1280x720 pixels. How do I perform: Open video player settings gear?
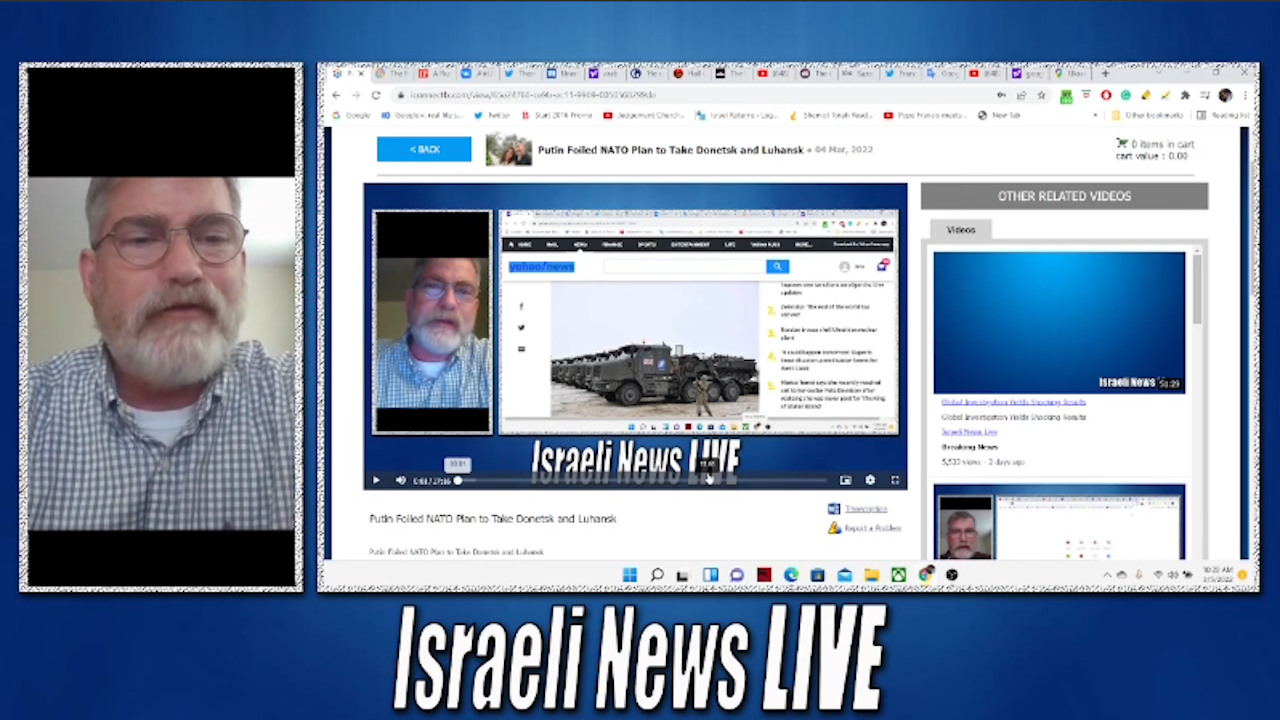click(870, 481)
